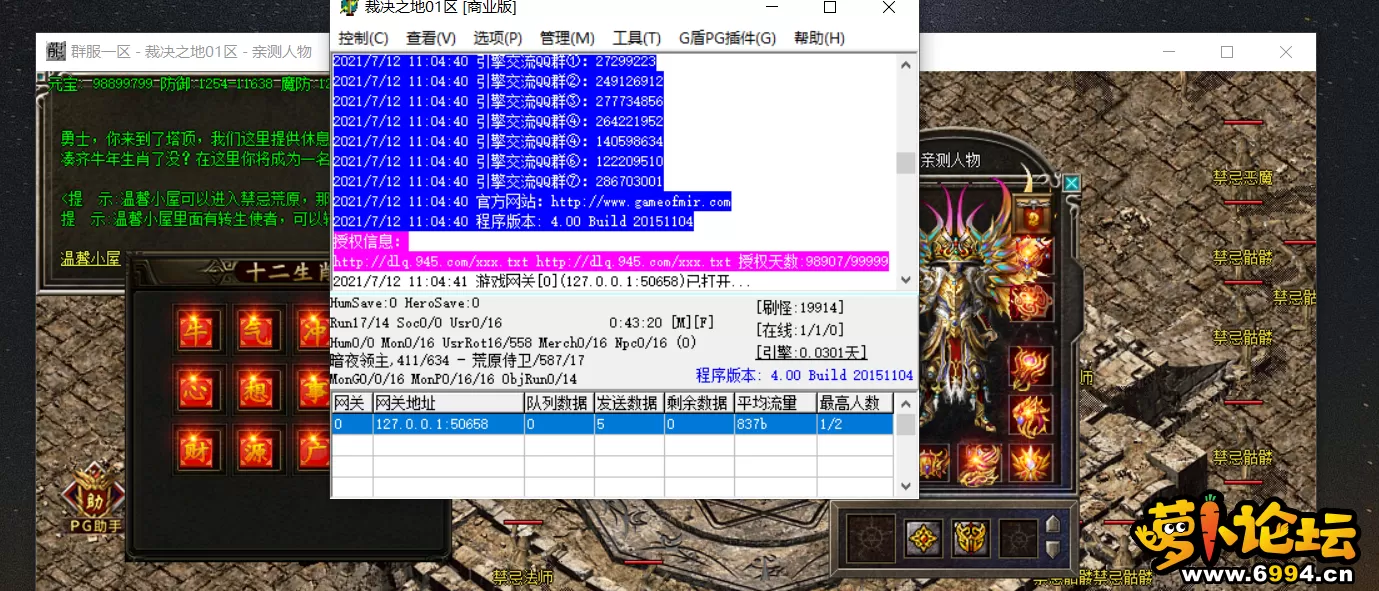Click the 气 zodiac tile
Image resolution: width=1379 pixels, height=591 pixels.
258,329
